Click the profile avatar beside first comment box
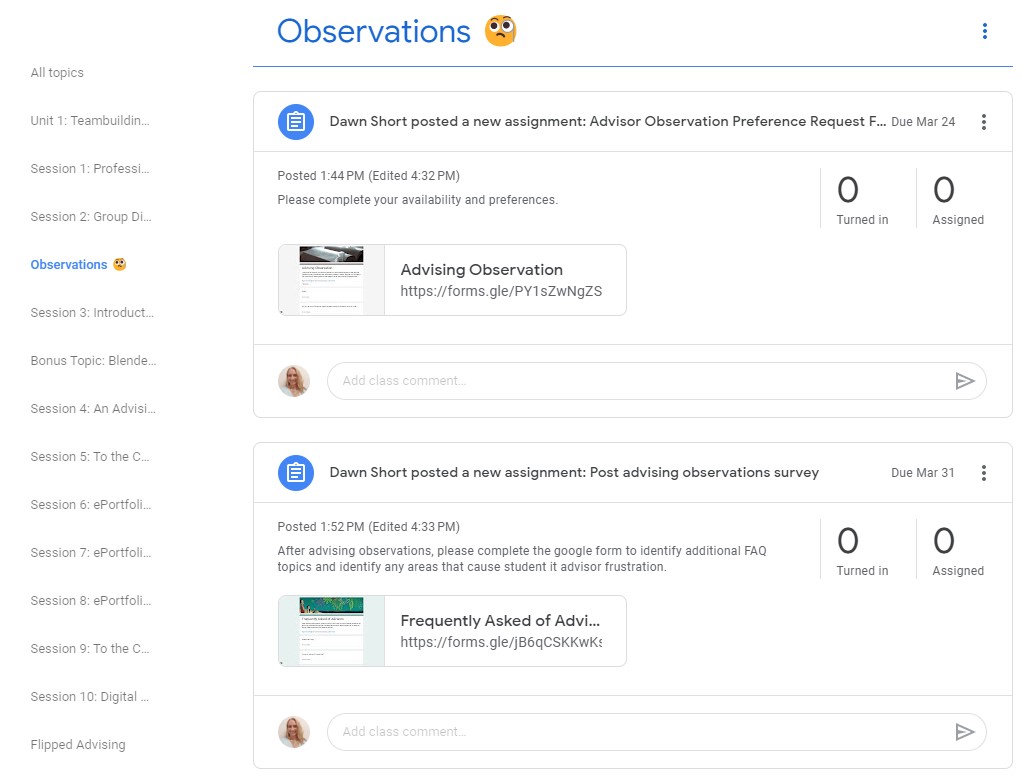The height and width of the screenshot is (777, 1022). [294, 381]
